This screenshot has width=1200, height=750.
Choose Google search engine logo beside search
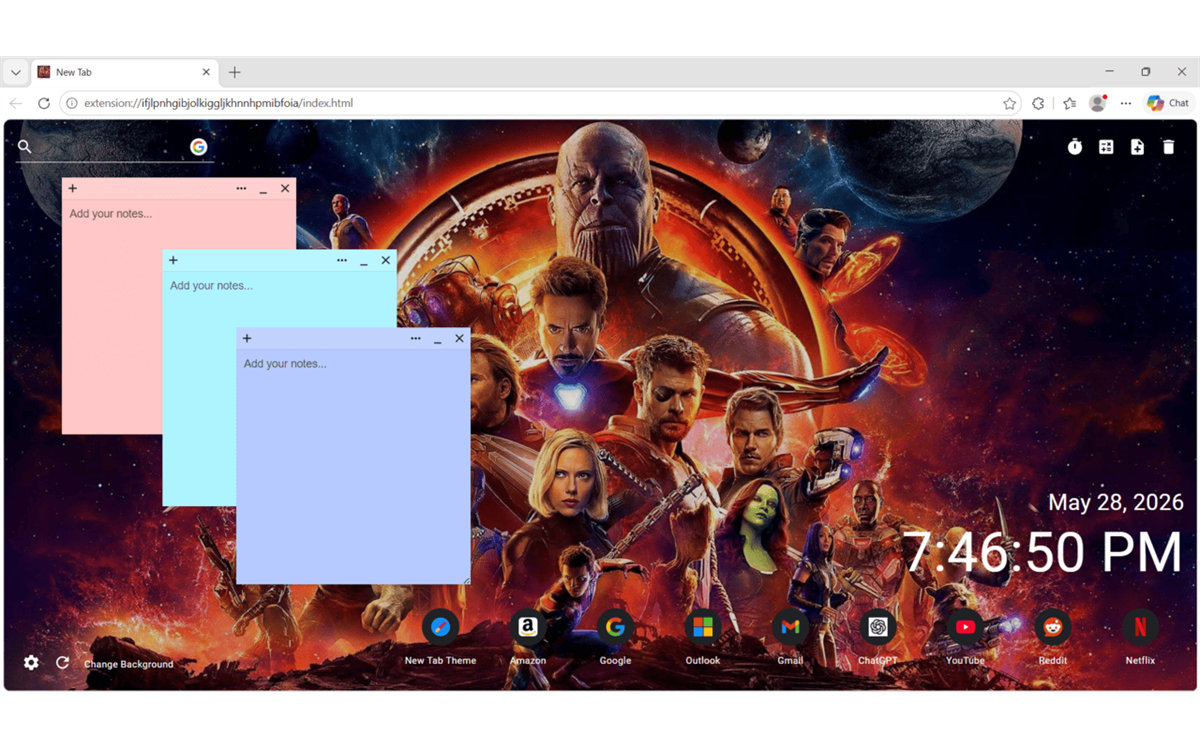click(199, 147)
